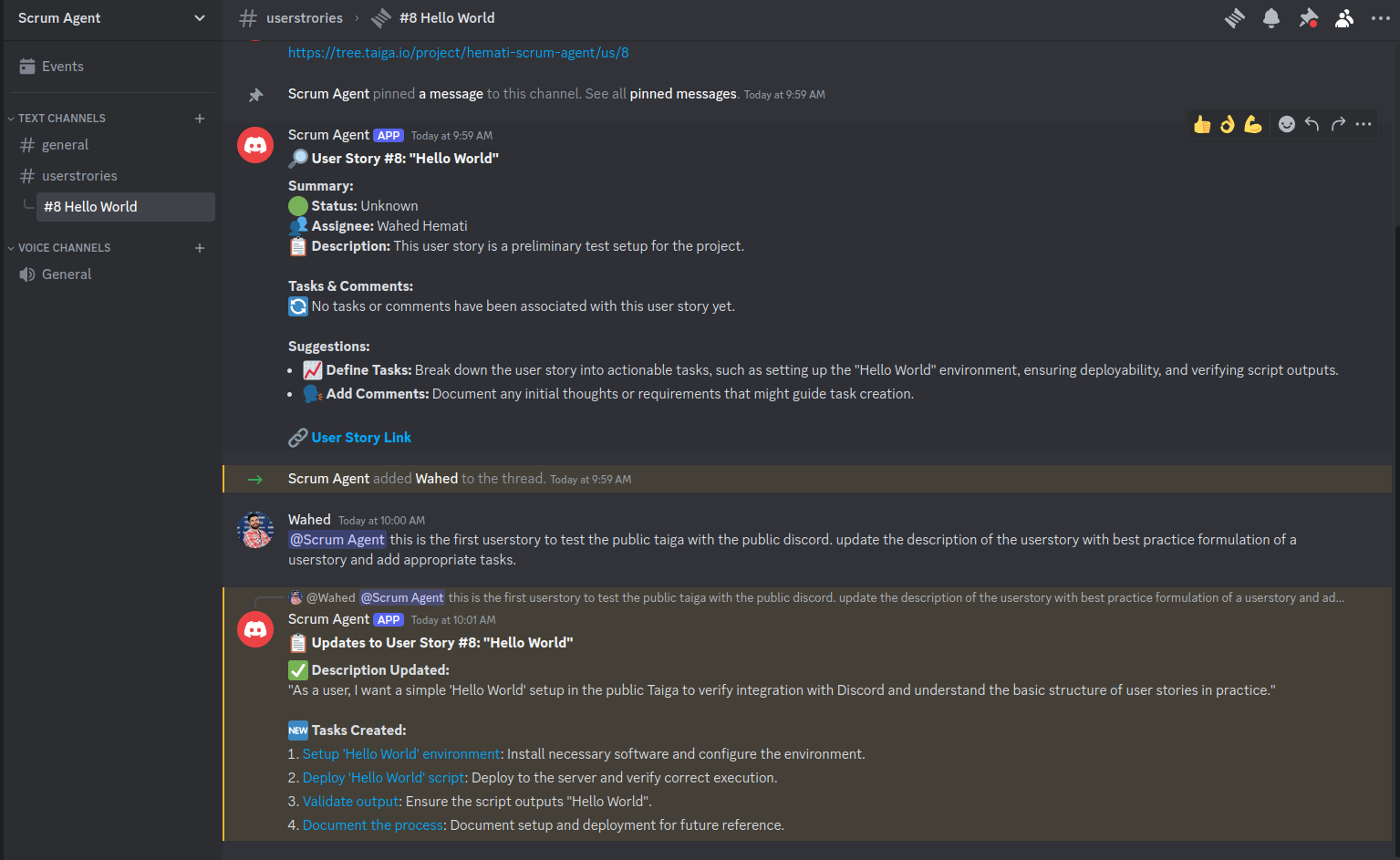Create a channel in TEXT CHANNELS
Viewport: 1400px width, 860px height.
(x=200, y=119)
